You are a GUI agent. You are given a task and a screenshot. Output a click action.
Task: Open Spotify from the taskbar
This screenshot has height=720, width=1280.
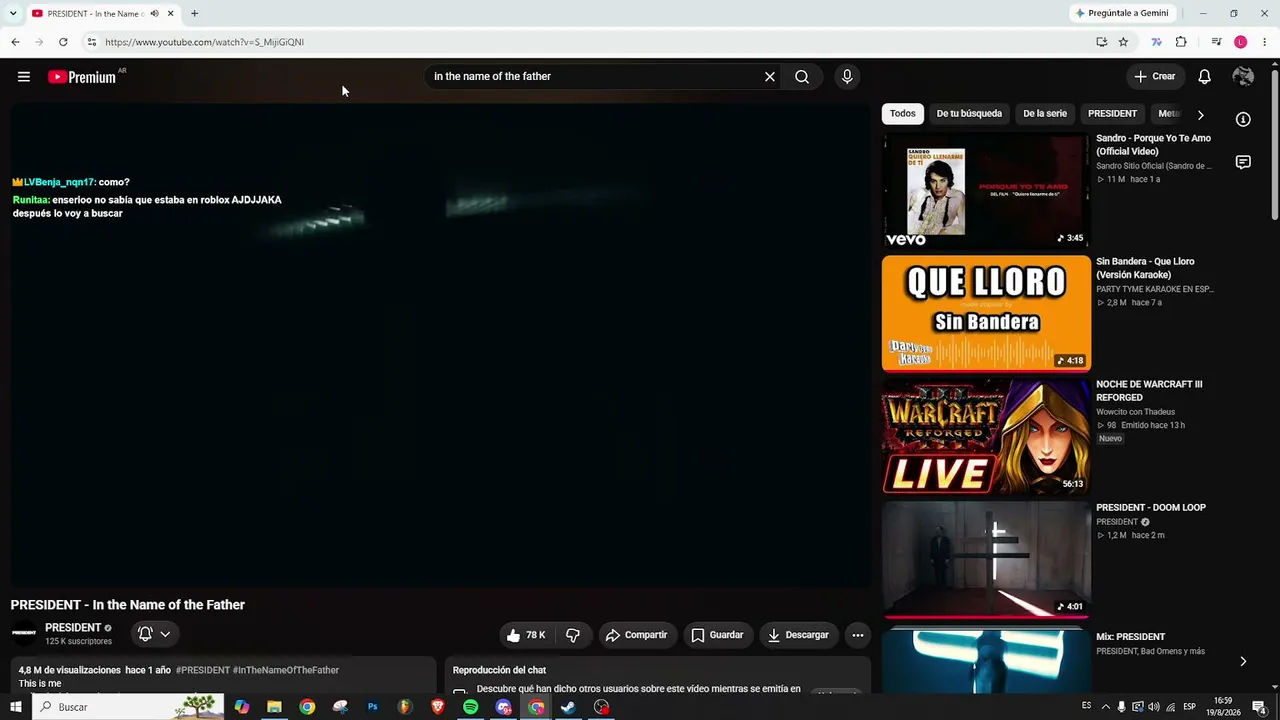pos(470,707)
